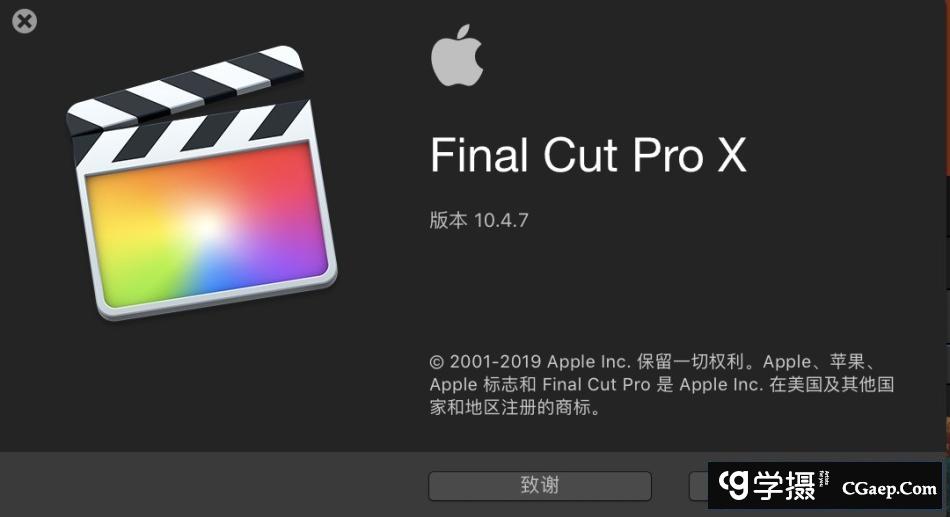This screenshot has width=950, height=517.
Task: Click the Final Cut Pro X title text
Action: pyautogui.click(x=588, y=155)
